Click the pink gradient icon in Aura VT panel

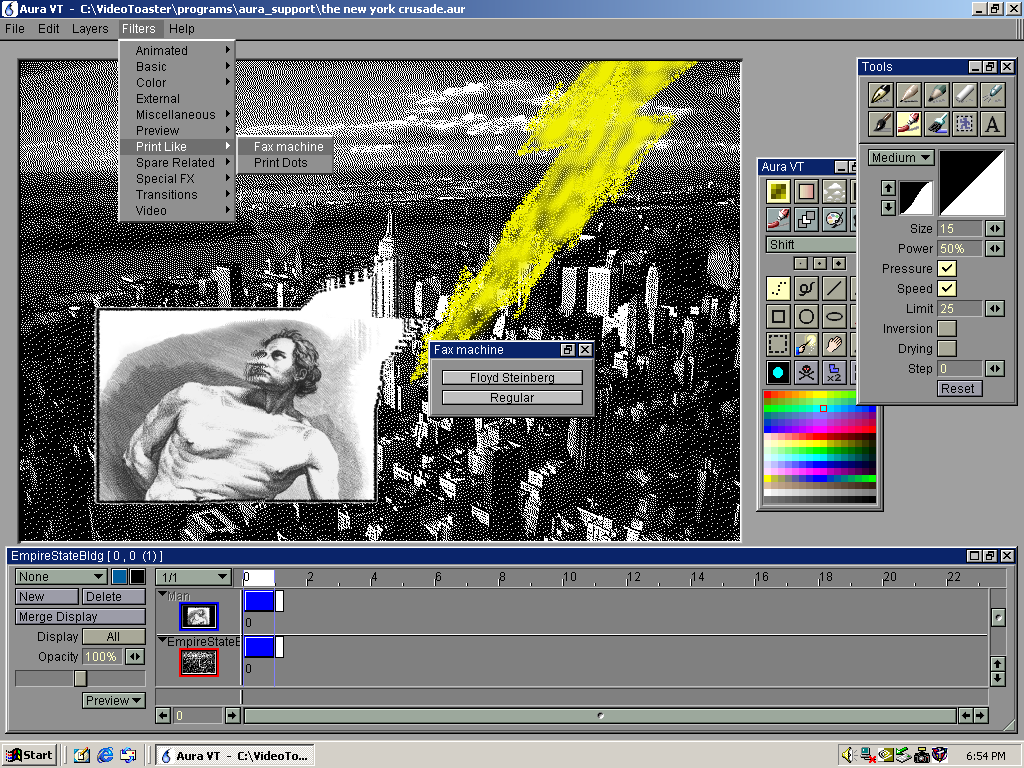point(807,191)
